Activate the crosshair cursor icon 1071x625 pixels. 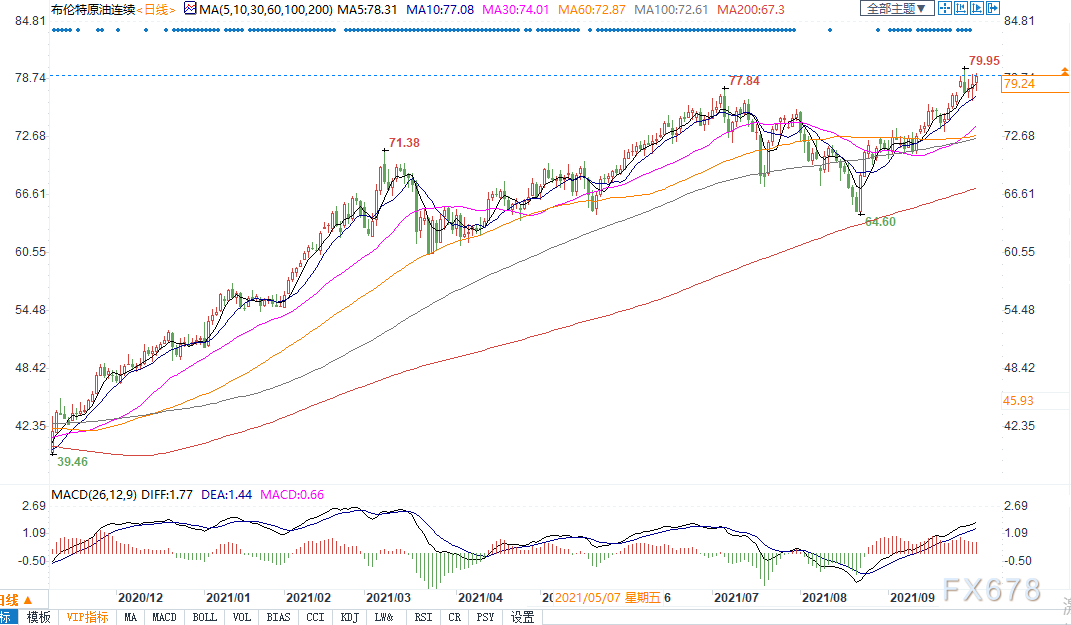(x=945, y=9)
